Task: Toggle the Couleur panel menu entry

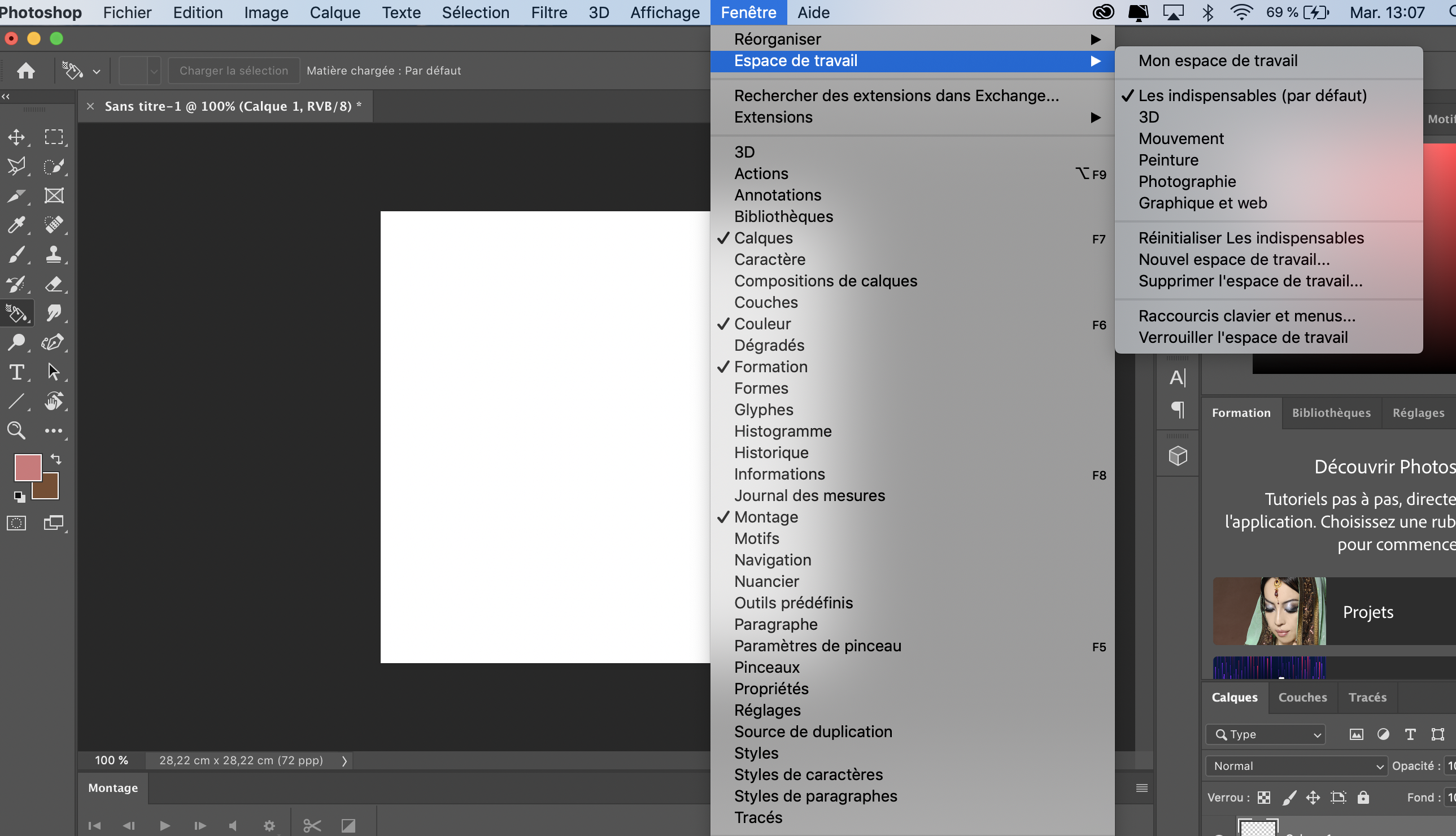Action: tap(762, 324)
